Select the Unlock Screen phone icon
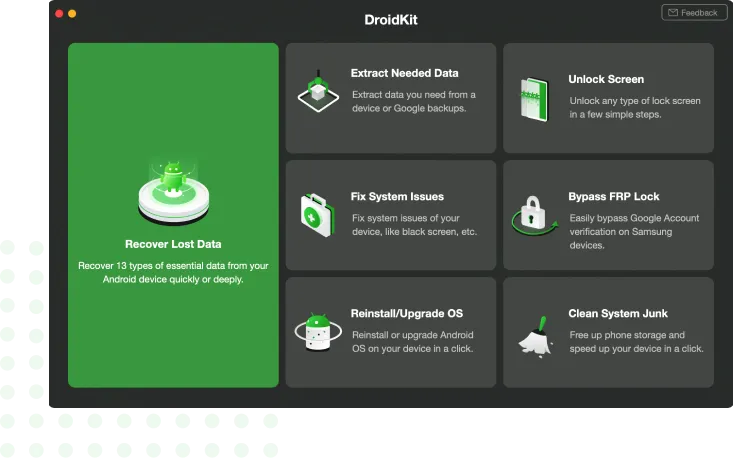 point(535,98)
